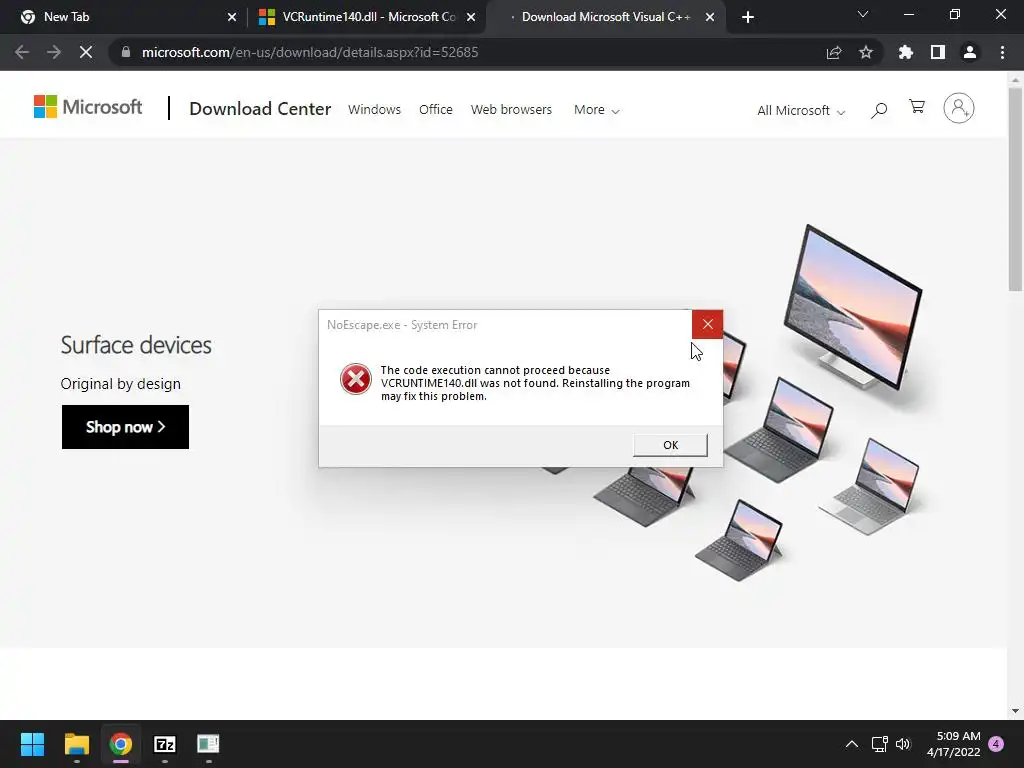1024x768 pixels.
Task: Open 7-Zip from the taskbar
Action: pos(165,744)
